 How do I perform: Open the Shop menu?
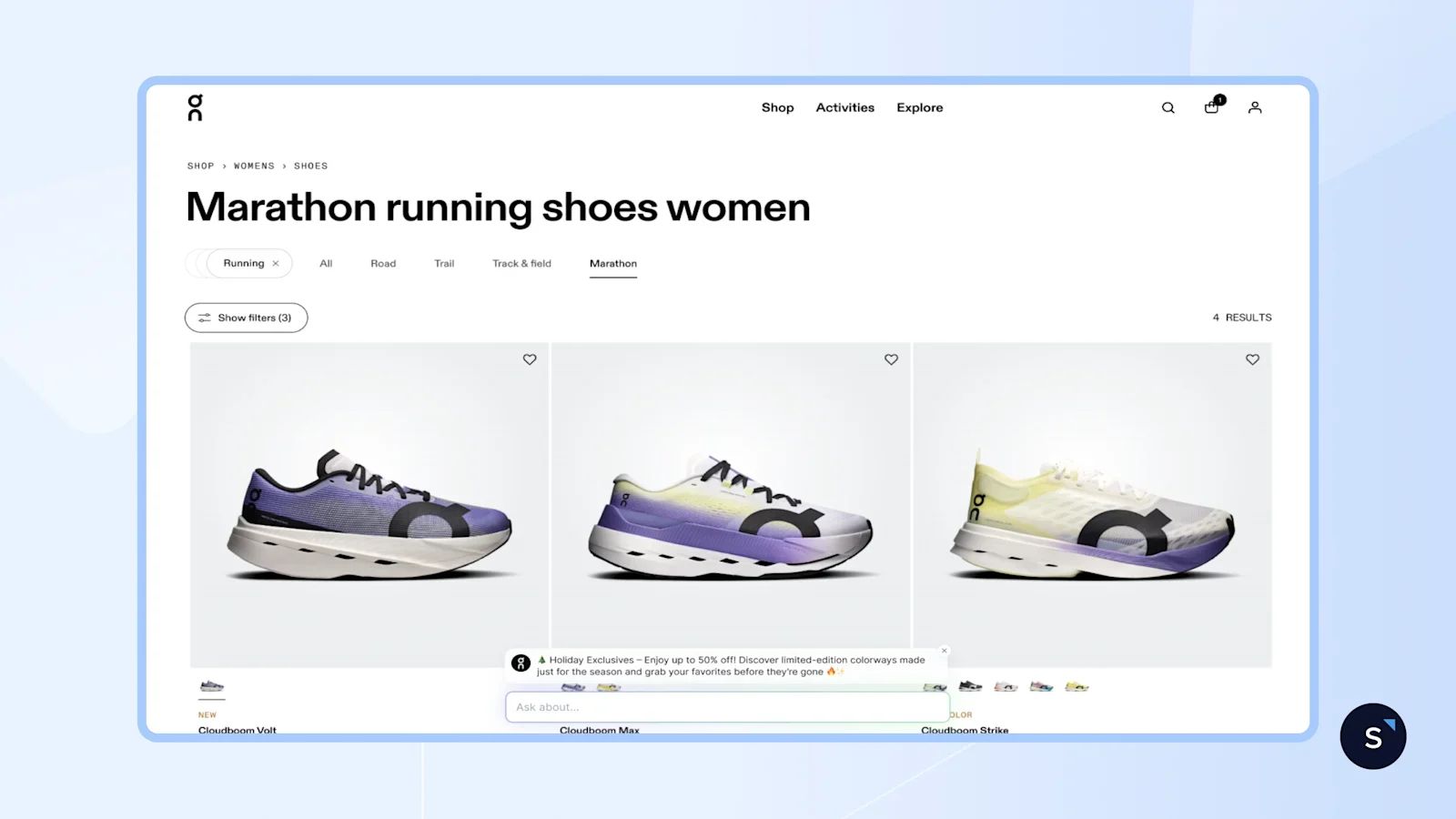point(777,107)
